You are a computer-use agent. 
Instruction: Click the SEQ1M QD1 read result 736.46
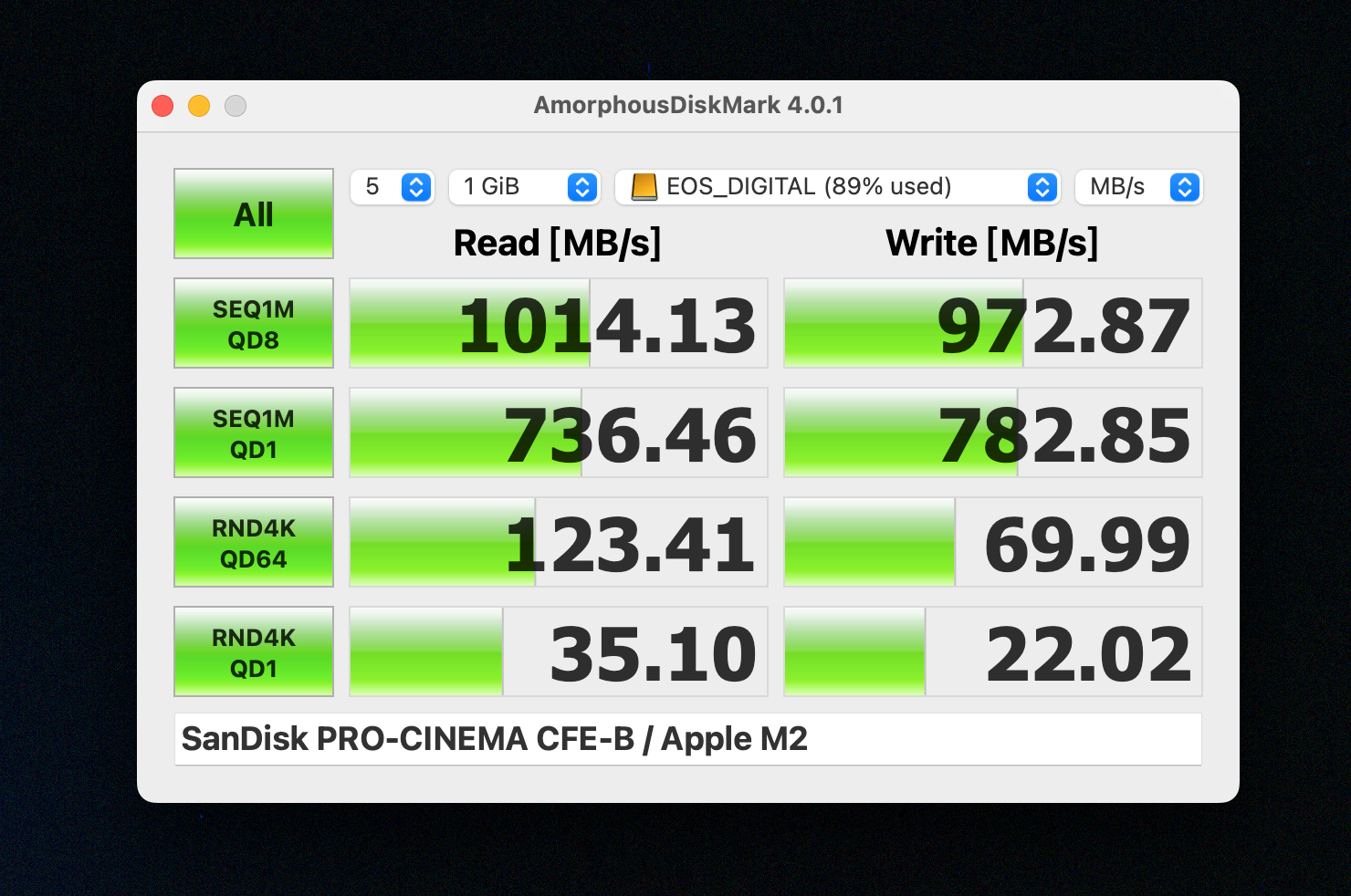pyautogui.click(x=559, y=432)
